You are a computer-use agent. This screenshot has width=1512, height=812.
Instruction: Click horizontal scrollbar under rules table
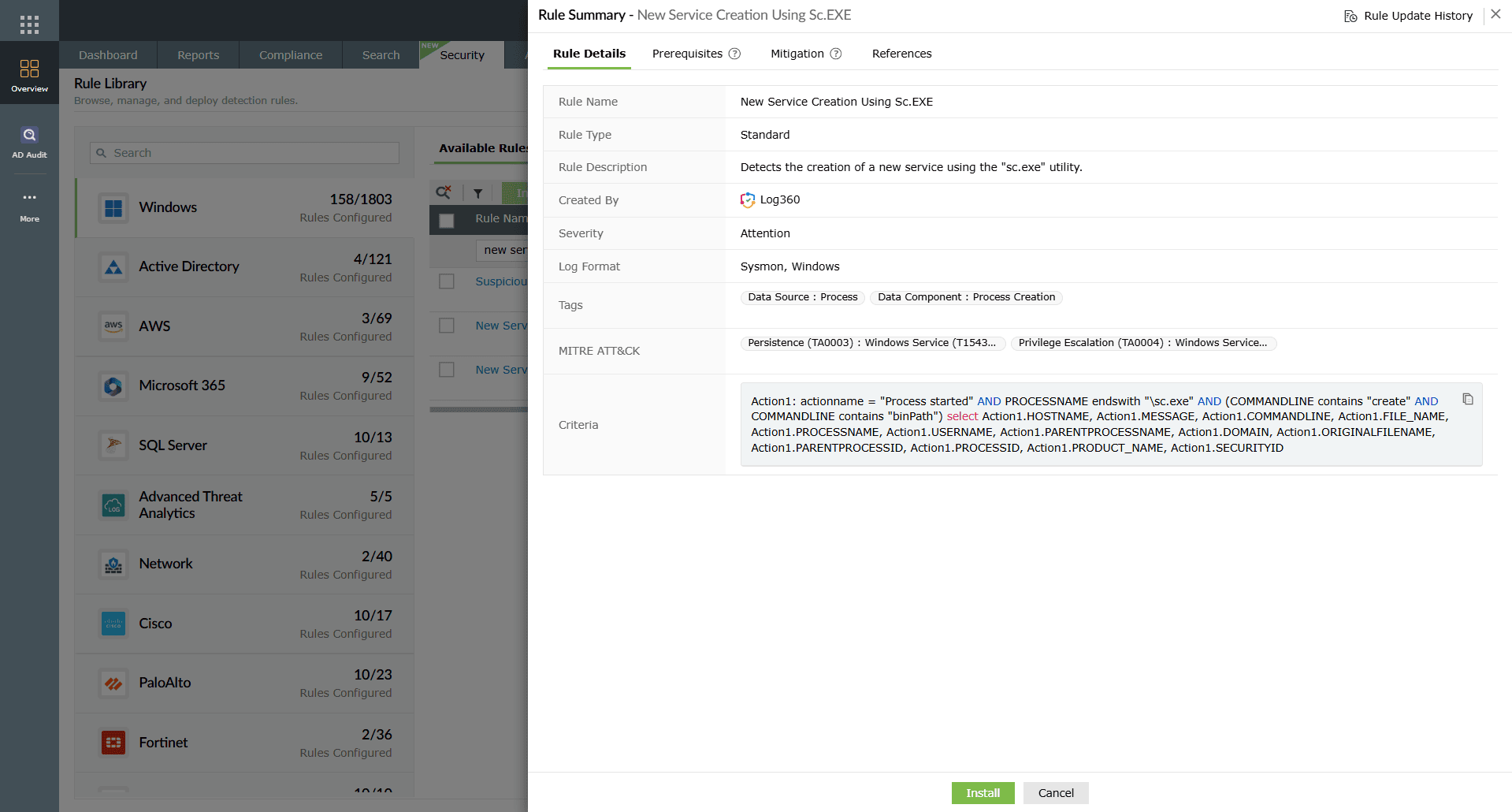click(x=478, y=409)
